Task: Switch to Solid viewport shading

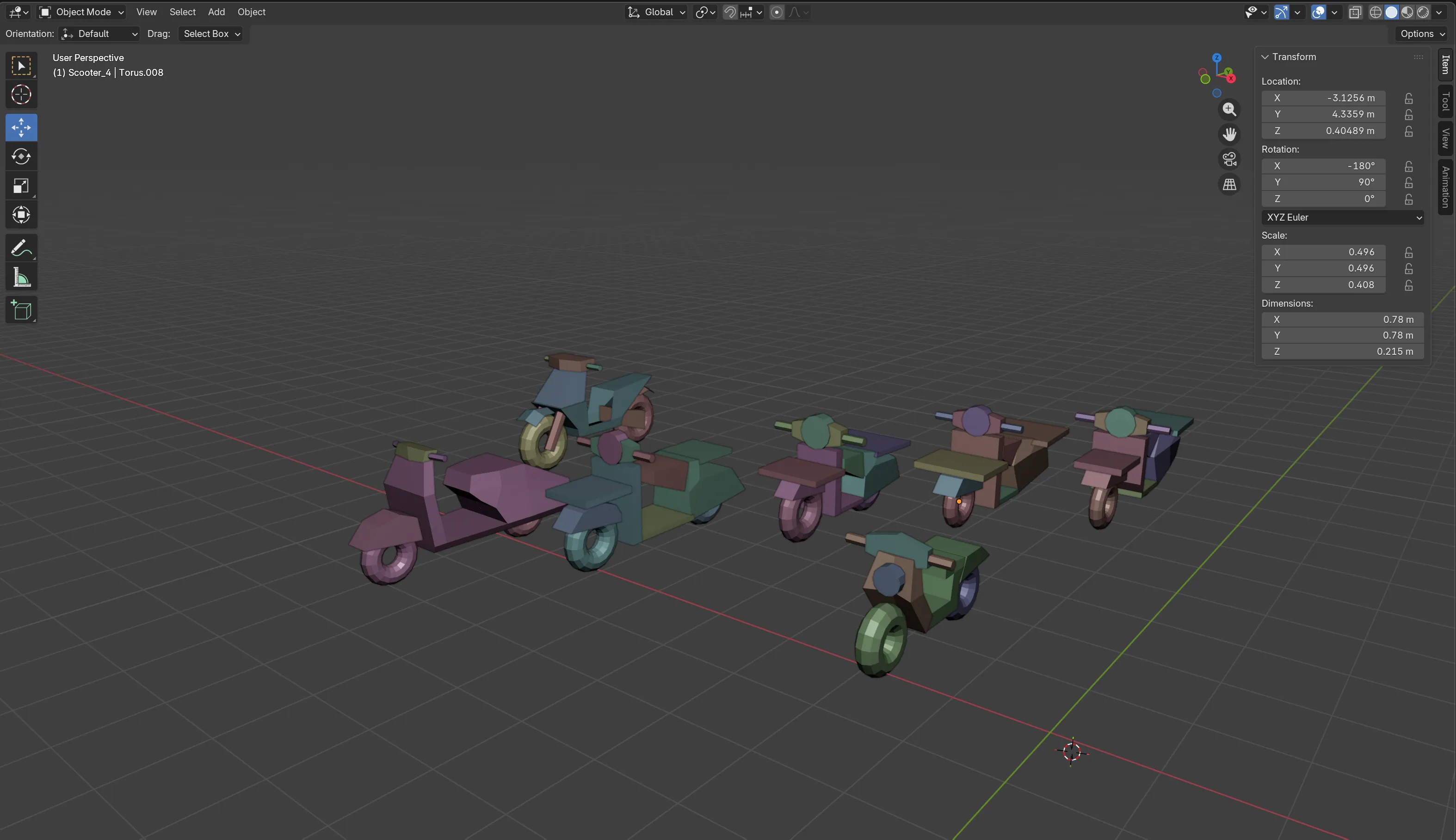Action: (1391, 12)
